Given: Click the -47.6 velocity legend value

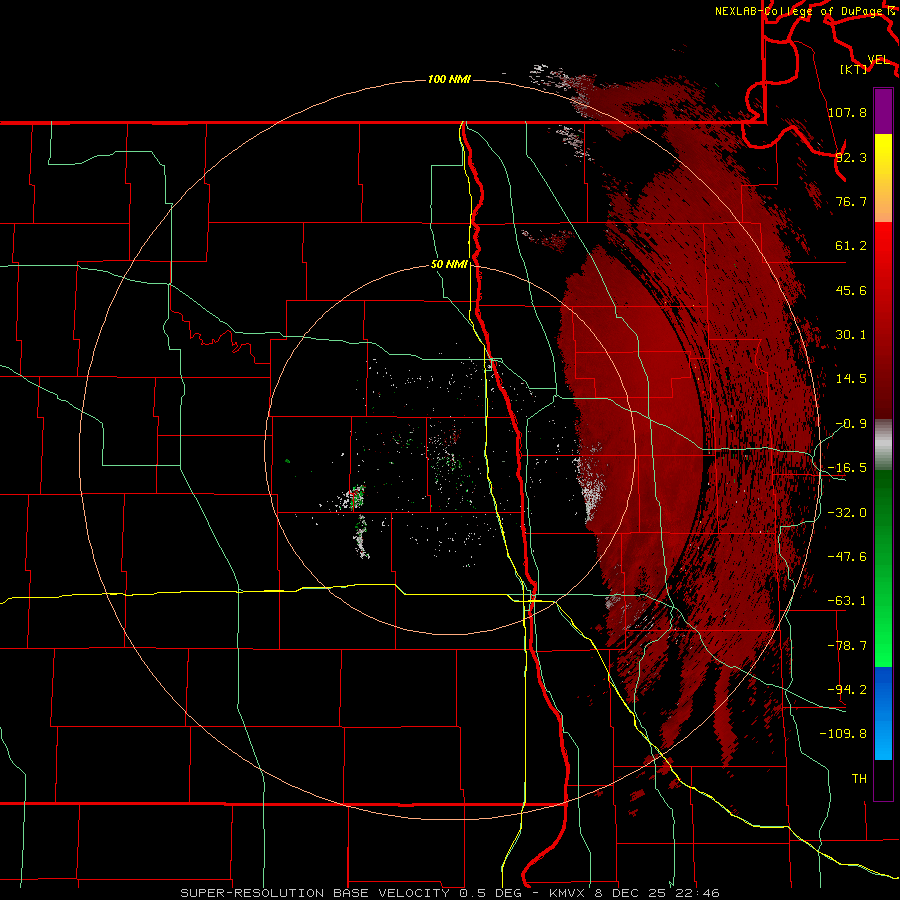Looking at the screenshot, I should 847,557.
